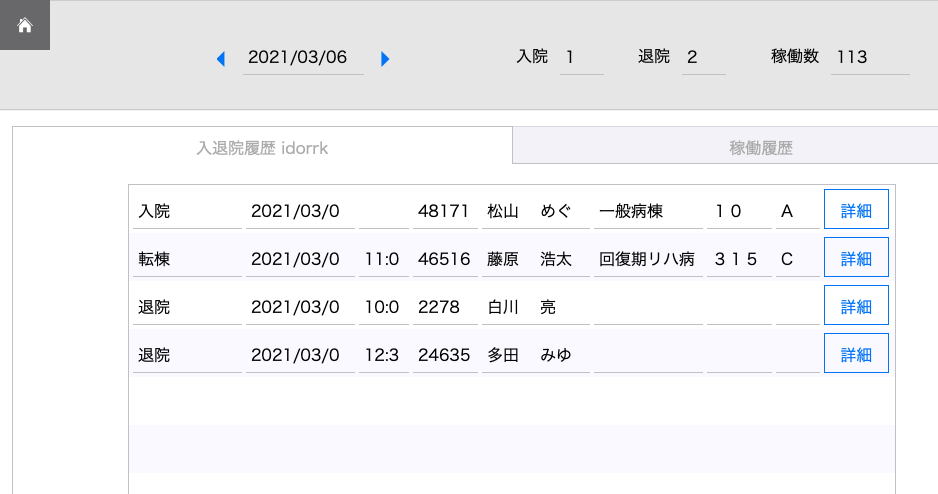Click date cell in 松山 めぐ row
Image resolution: width=938 pixels, height=494 pixels.
point(300,211)
